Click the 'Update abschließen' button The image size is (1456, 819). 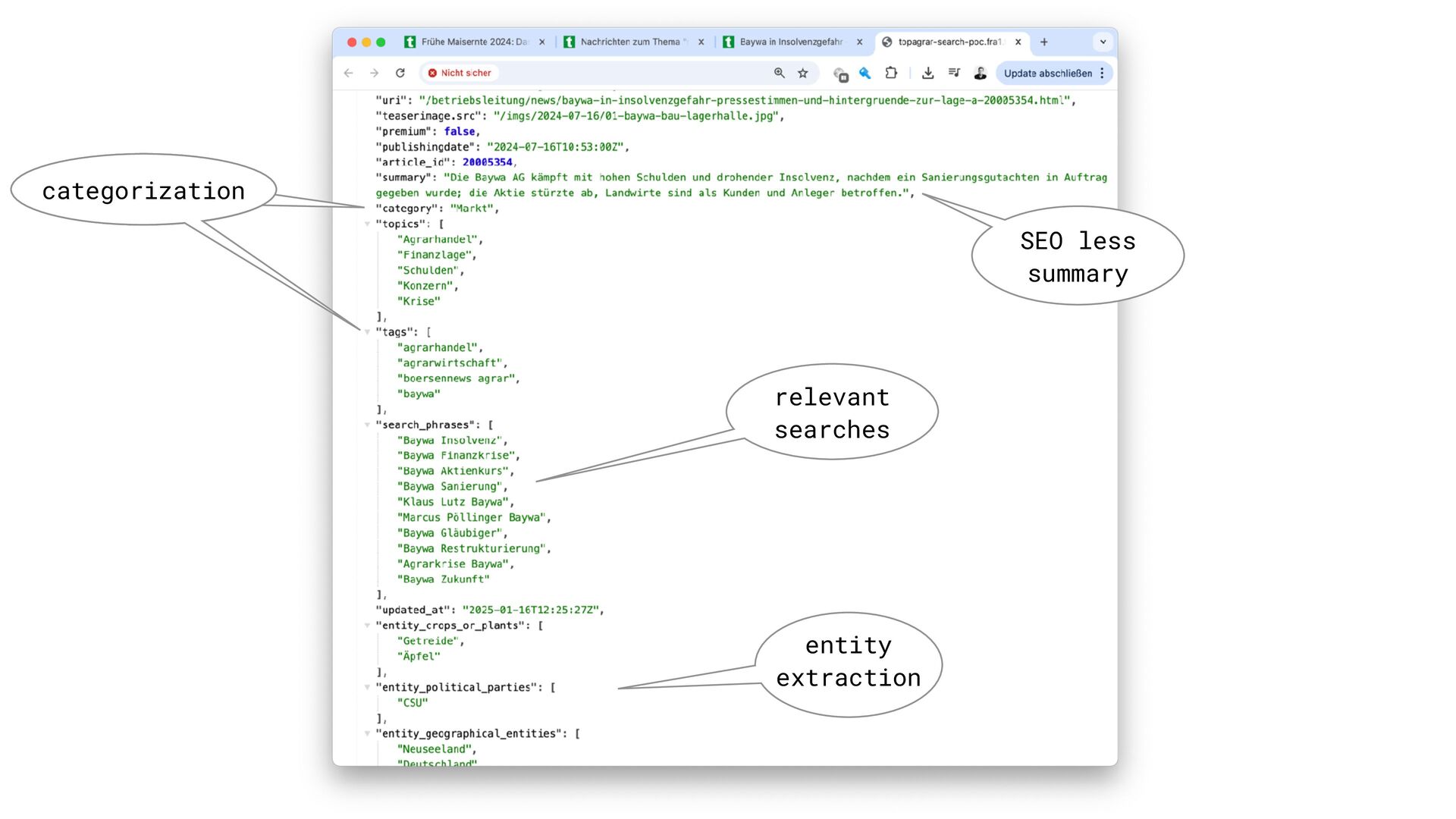click(1048, 73)
